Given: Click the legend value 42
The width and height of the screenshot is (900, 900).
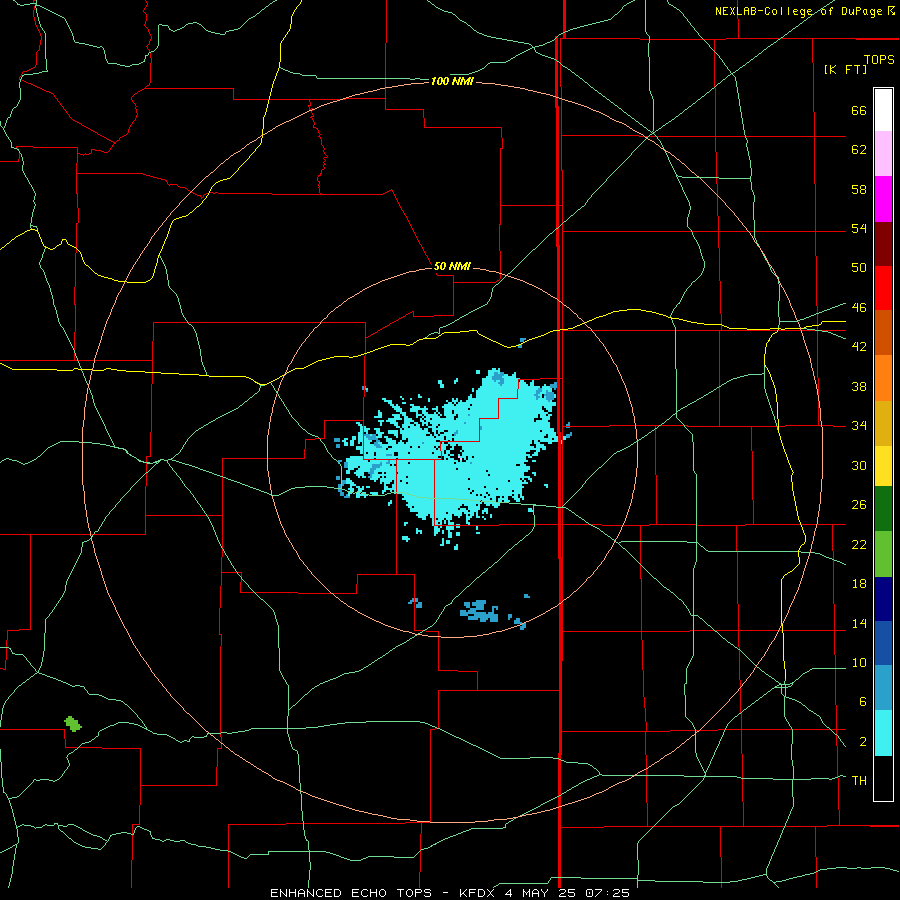Looking at the screenshot, I should pyautogui.click(x=859, y=346).
